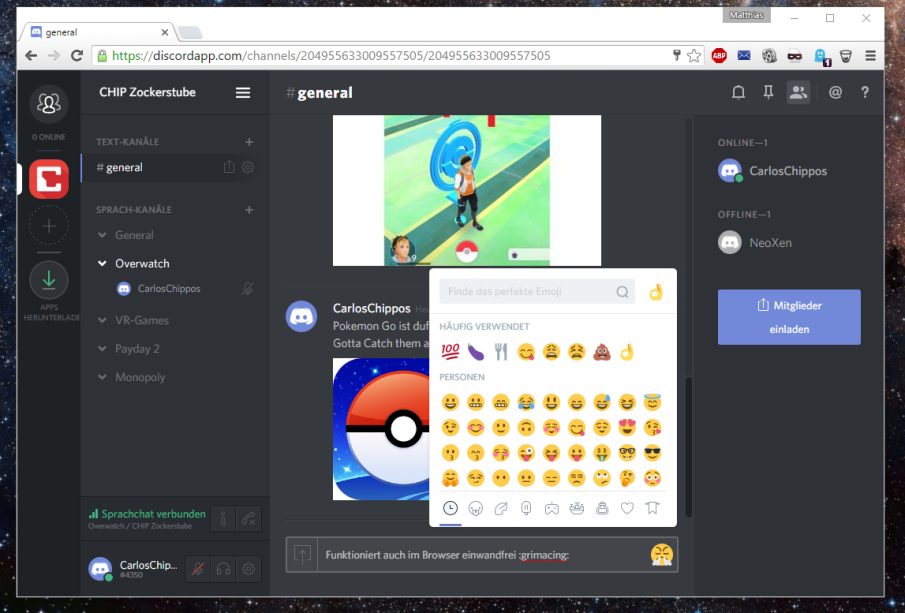
Task: Toggle microphone mute in user panel
Action: coord(197,569)
